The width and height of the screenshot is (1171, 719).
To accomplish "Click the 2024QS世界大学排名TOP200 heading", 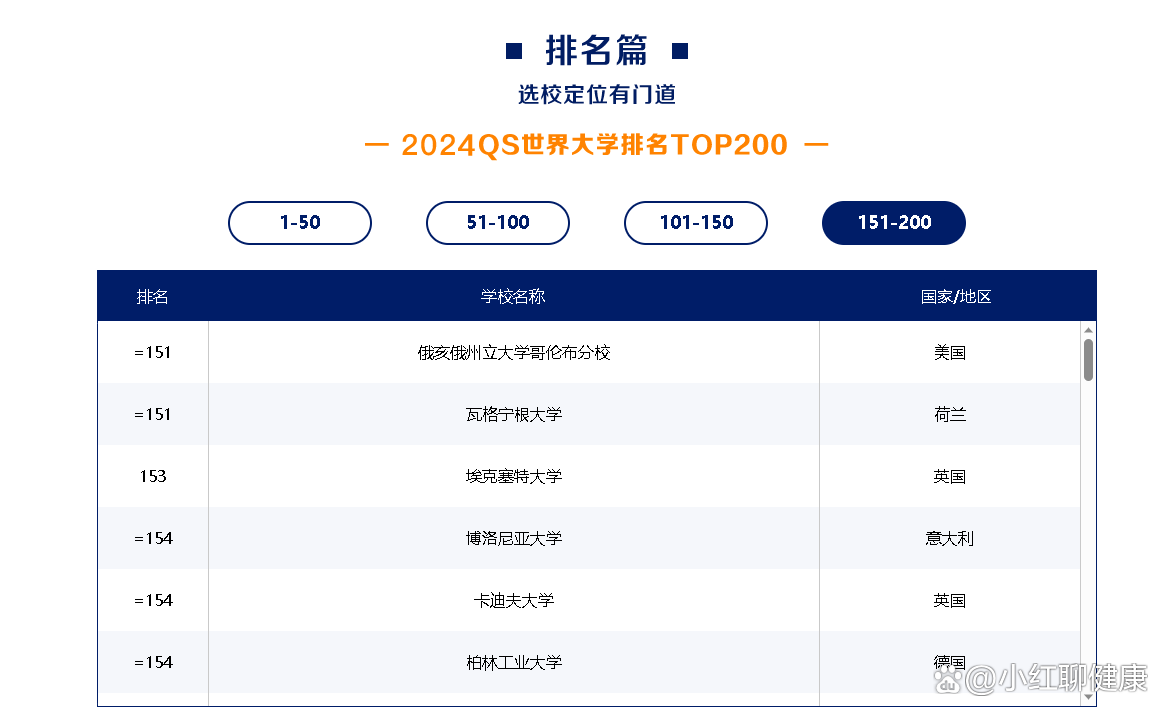I will pyautogui.click(x=595, y=145).
